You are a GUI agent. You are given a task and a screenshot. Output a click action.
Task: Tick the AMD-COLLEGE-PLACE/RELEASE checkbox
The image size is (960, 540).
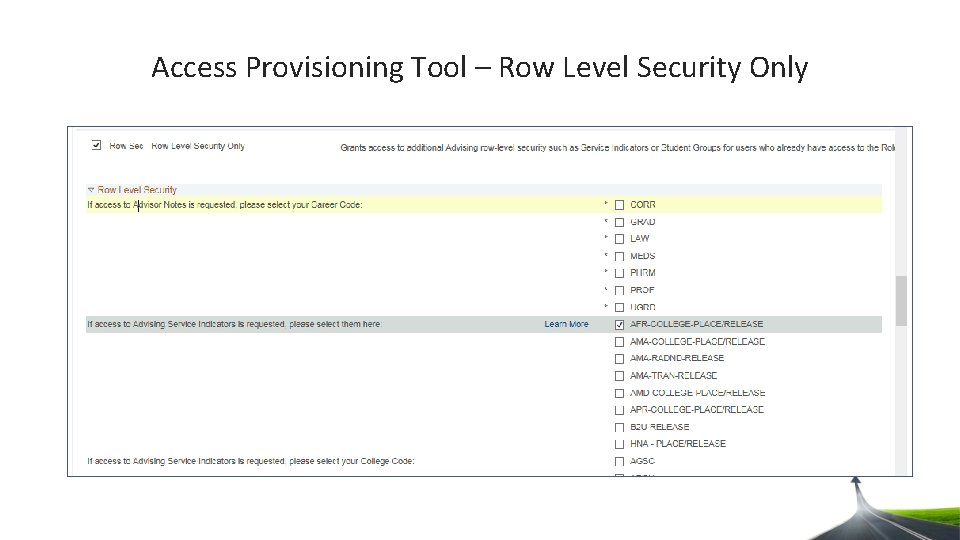tap(620, 393)
